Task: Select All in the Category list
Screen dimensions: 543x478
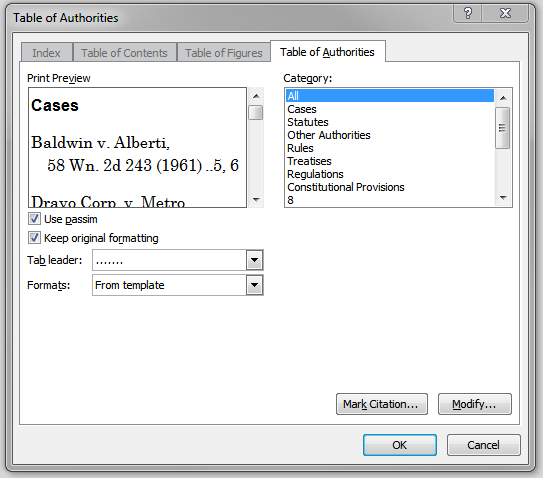Action: point(390,96)
